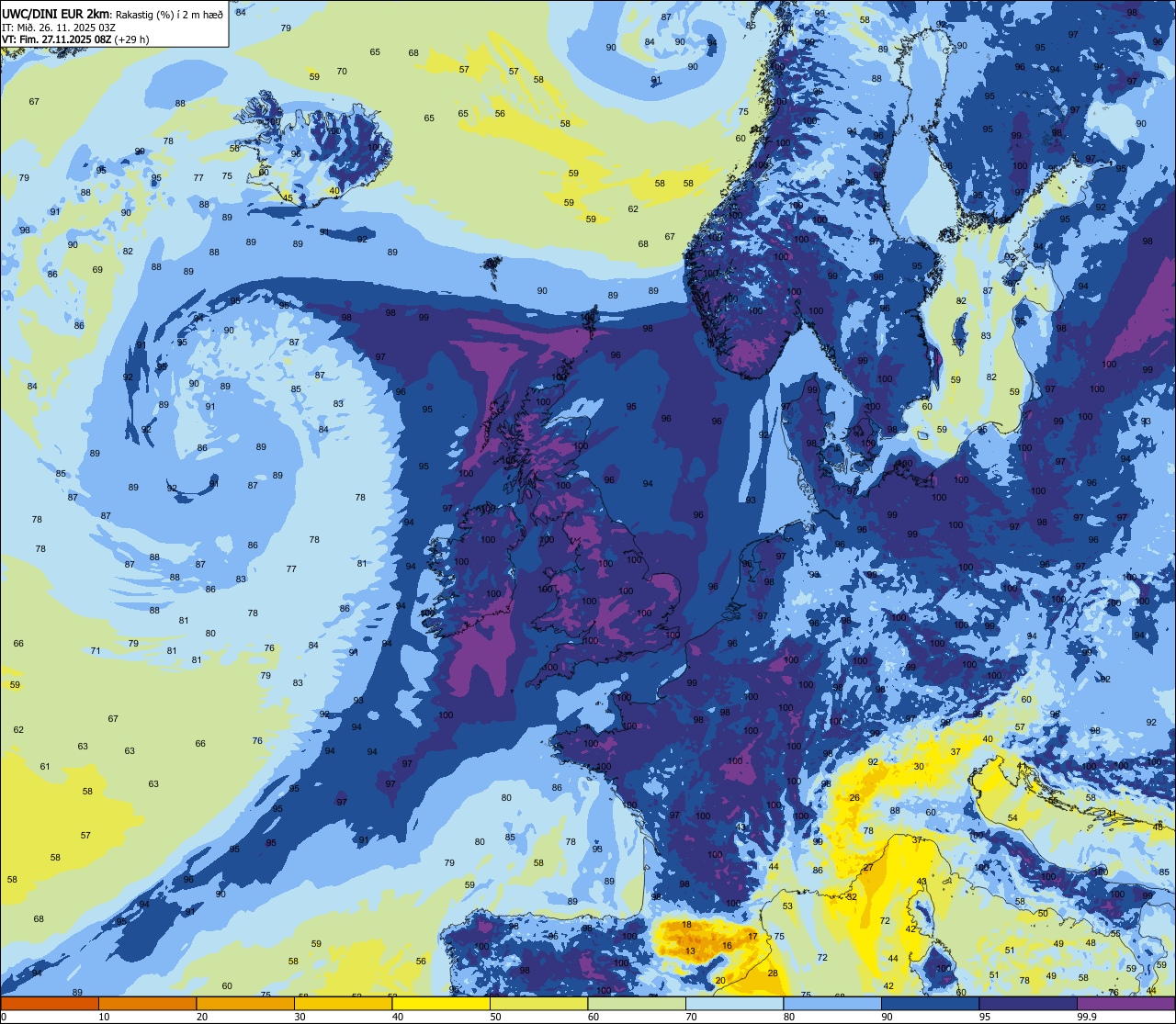
Task: Choose the light green legend segment between 60 and 70
Action: coord(637,1003)
